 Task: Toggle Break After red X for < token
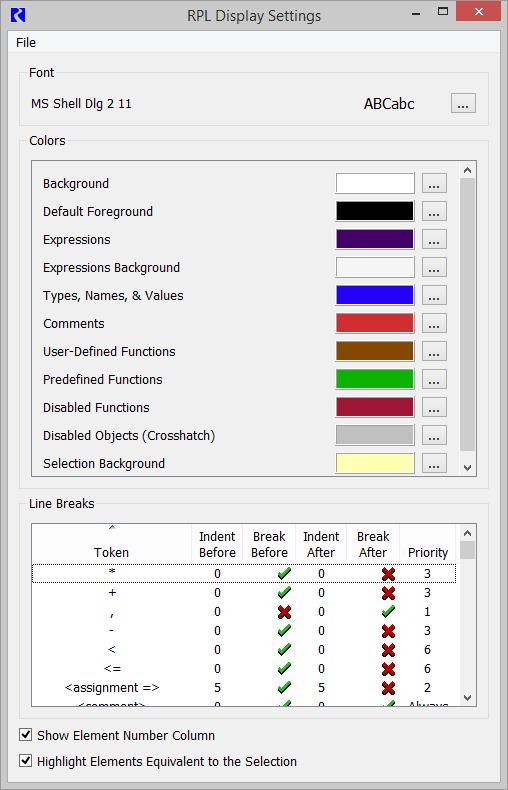388,649
